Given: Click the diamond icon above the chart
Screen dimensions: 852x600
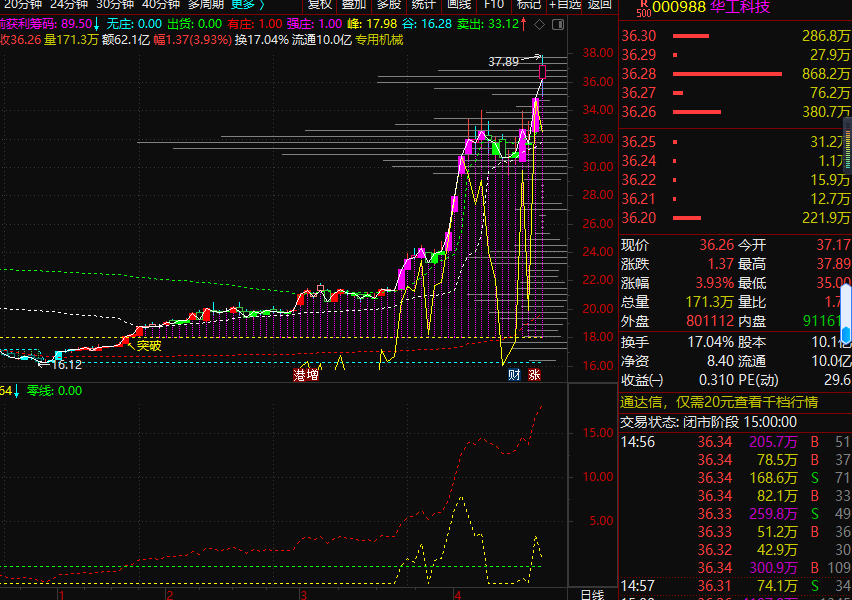Looking at the screenshot, I should (540, 23).
